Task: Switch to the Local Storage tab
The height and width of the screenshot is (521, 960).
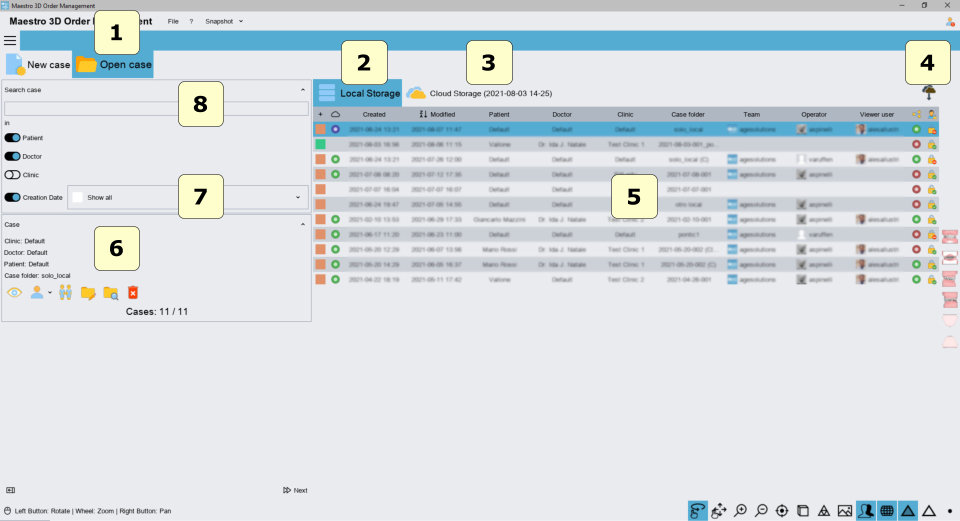Action: (358, 93)
